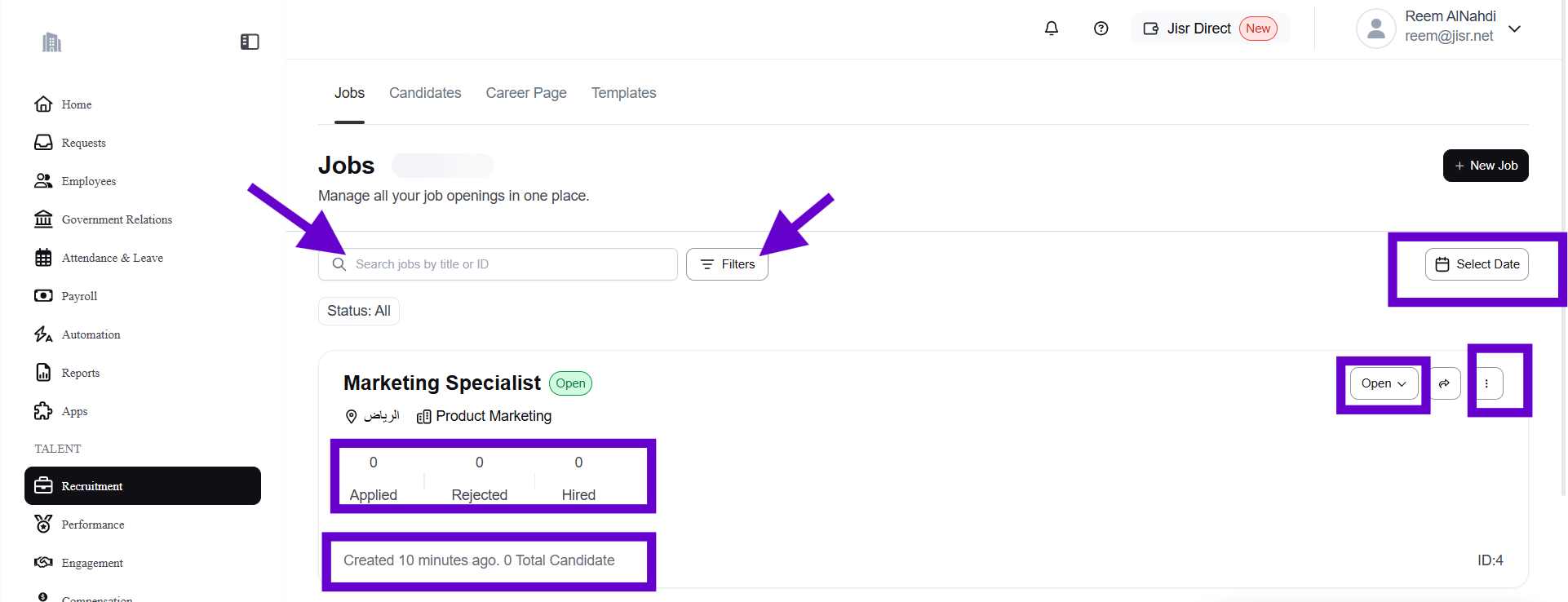1568x602 pixels.
Task: Click the company building logo icon
Action: click(52, 42)
